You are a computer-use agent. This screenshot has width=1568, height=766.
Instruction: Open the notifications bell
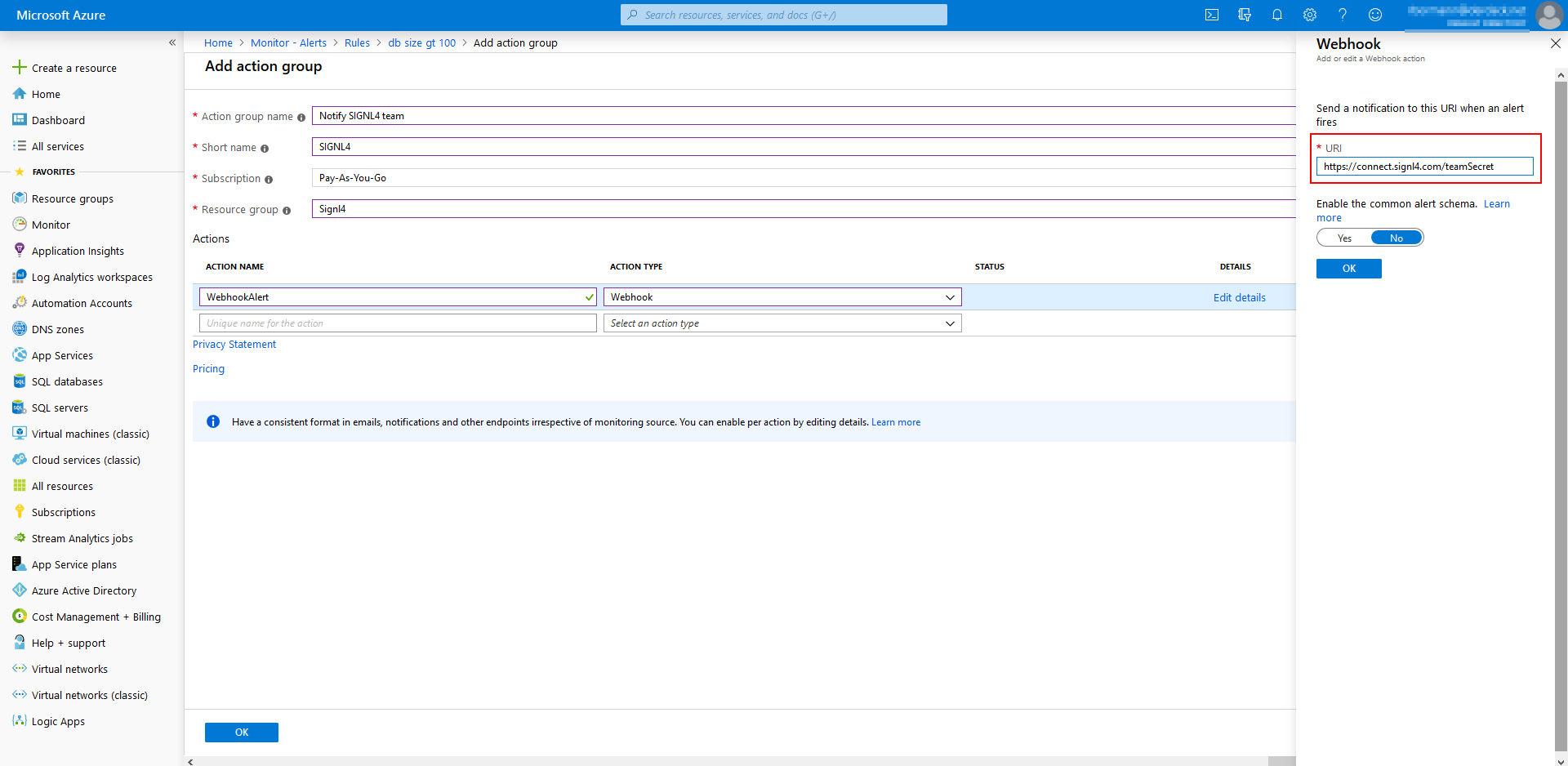(x=1277, y=15)
